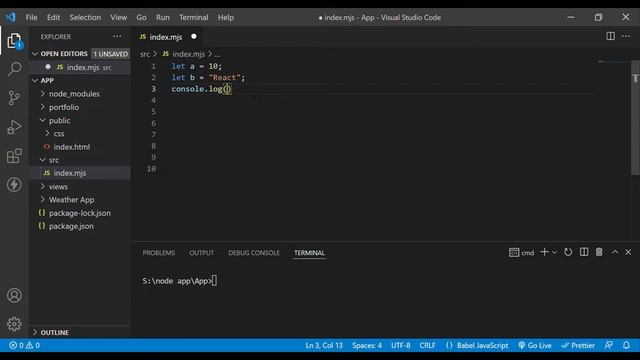Switch to the Debug Console tab
Screen dimensions: 640x360
(x=254, y=253)
